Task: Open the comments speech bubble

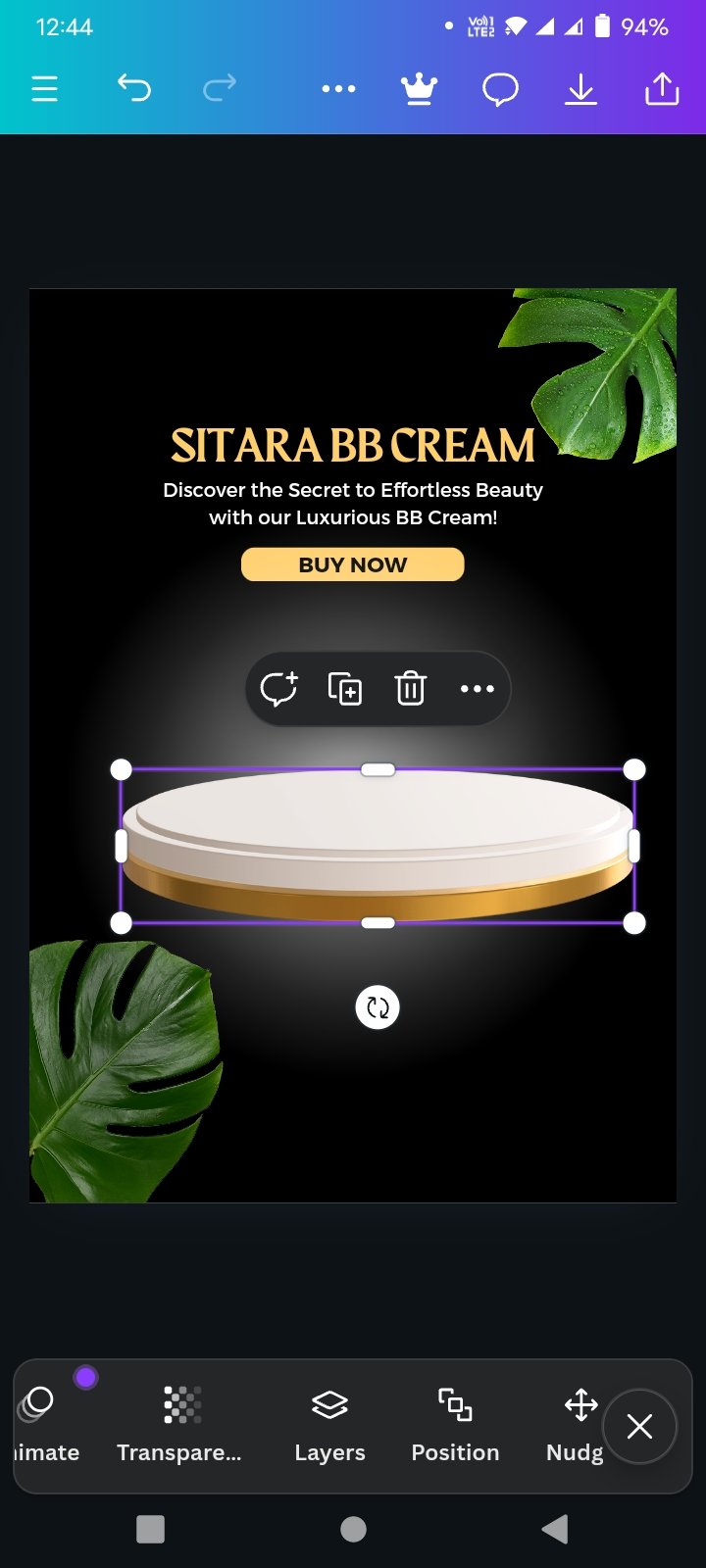Action: pyautogui.click(x=500, y=89)
